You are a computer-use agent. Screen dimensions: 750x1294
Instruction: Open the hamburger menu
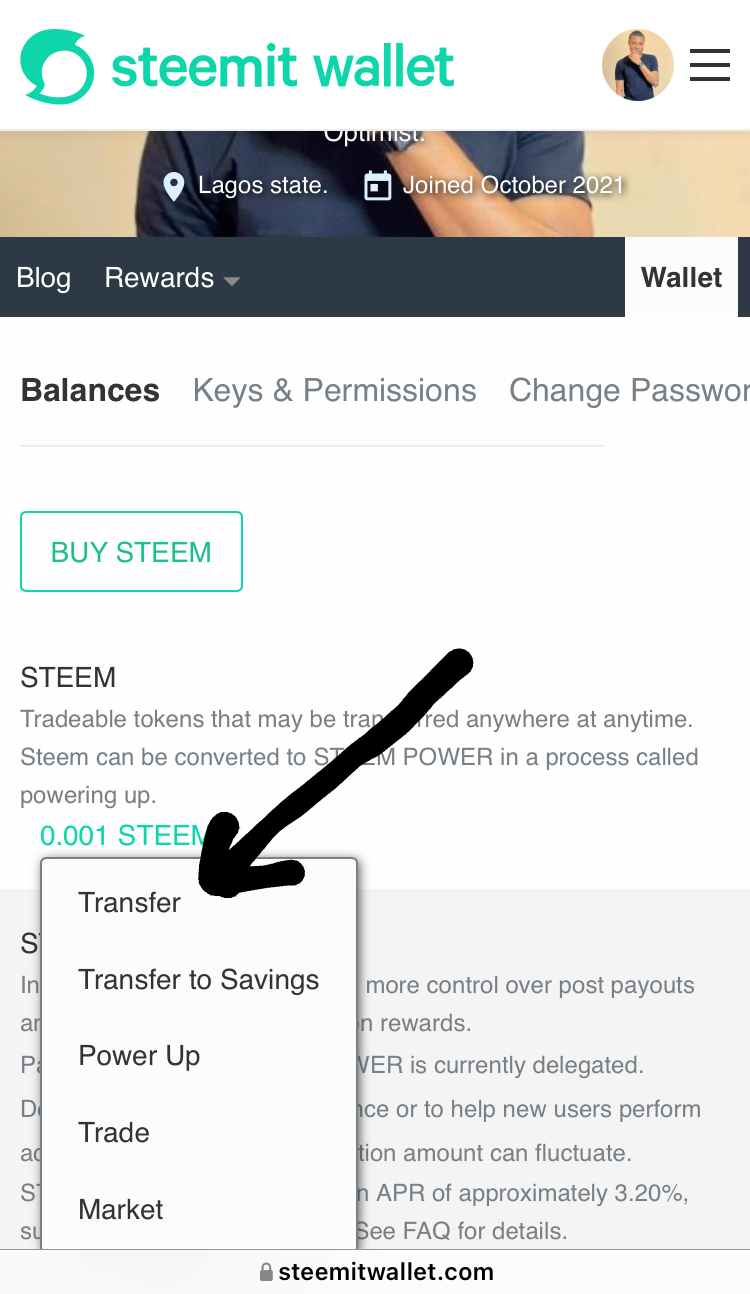(710, 66)
